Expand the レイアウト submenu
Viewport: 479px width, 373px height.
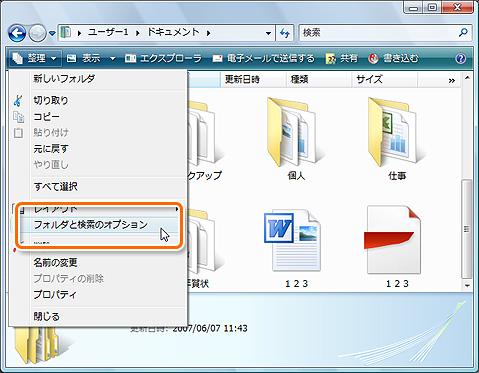coord(98,210)
